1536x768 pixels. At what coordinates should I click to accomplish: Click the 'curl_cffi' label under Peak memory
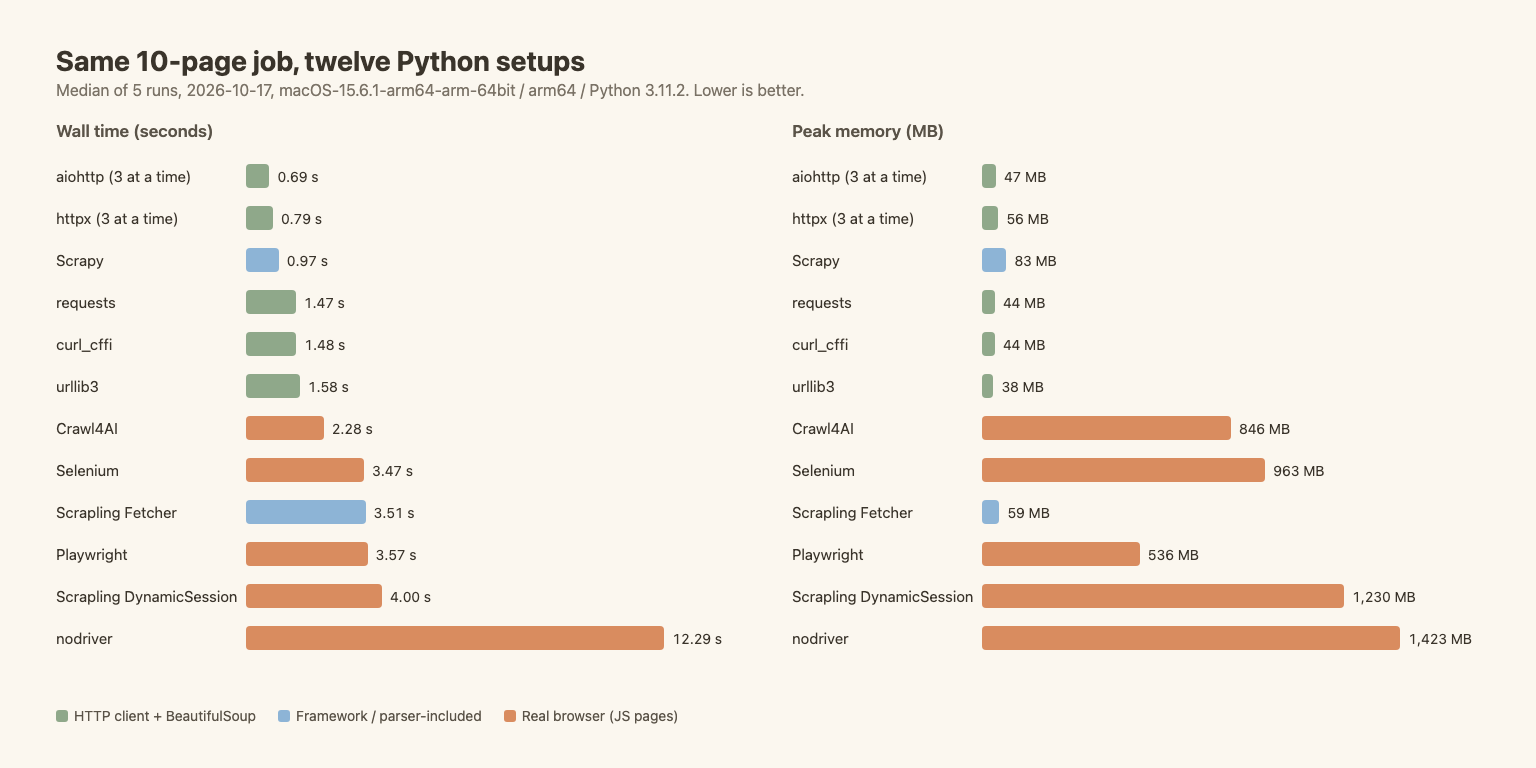820,344
